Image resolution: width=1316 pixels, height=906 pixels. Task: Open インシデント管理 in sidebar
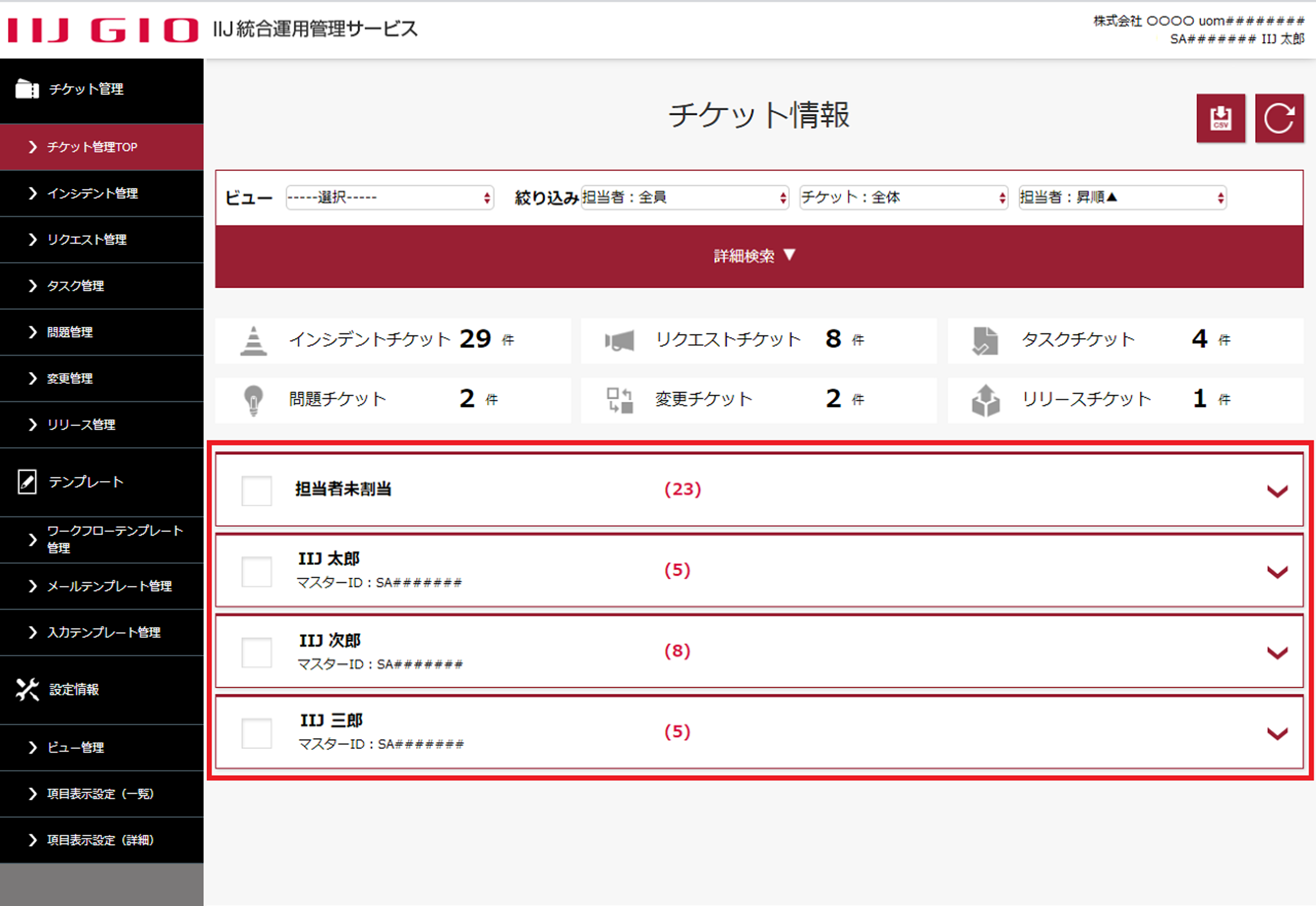tap(102, 194)
